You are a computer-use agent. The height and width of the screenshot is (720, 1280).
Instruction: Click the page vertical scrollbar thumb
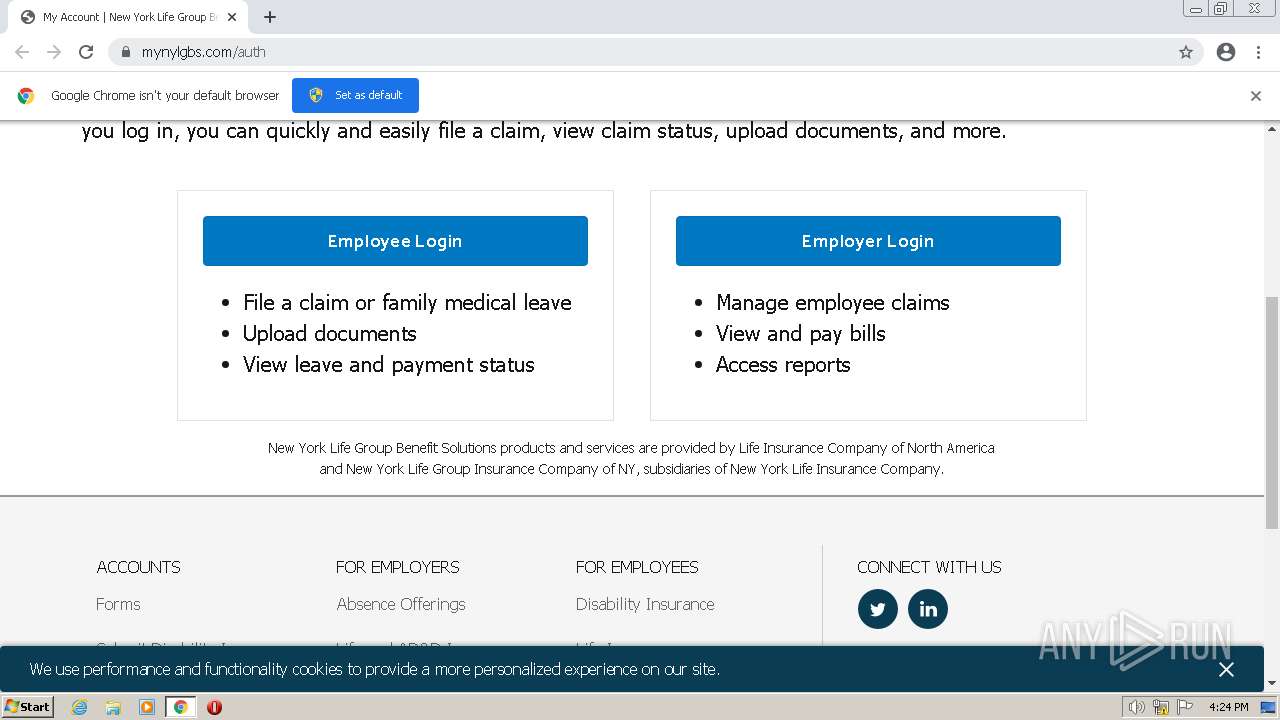click(x=1272, y=413)
